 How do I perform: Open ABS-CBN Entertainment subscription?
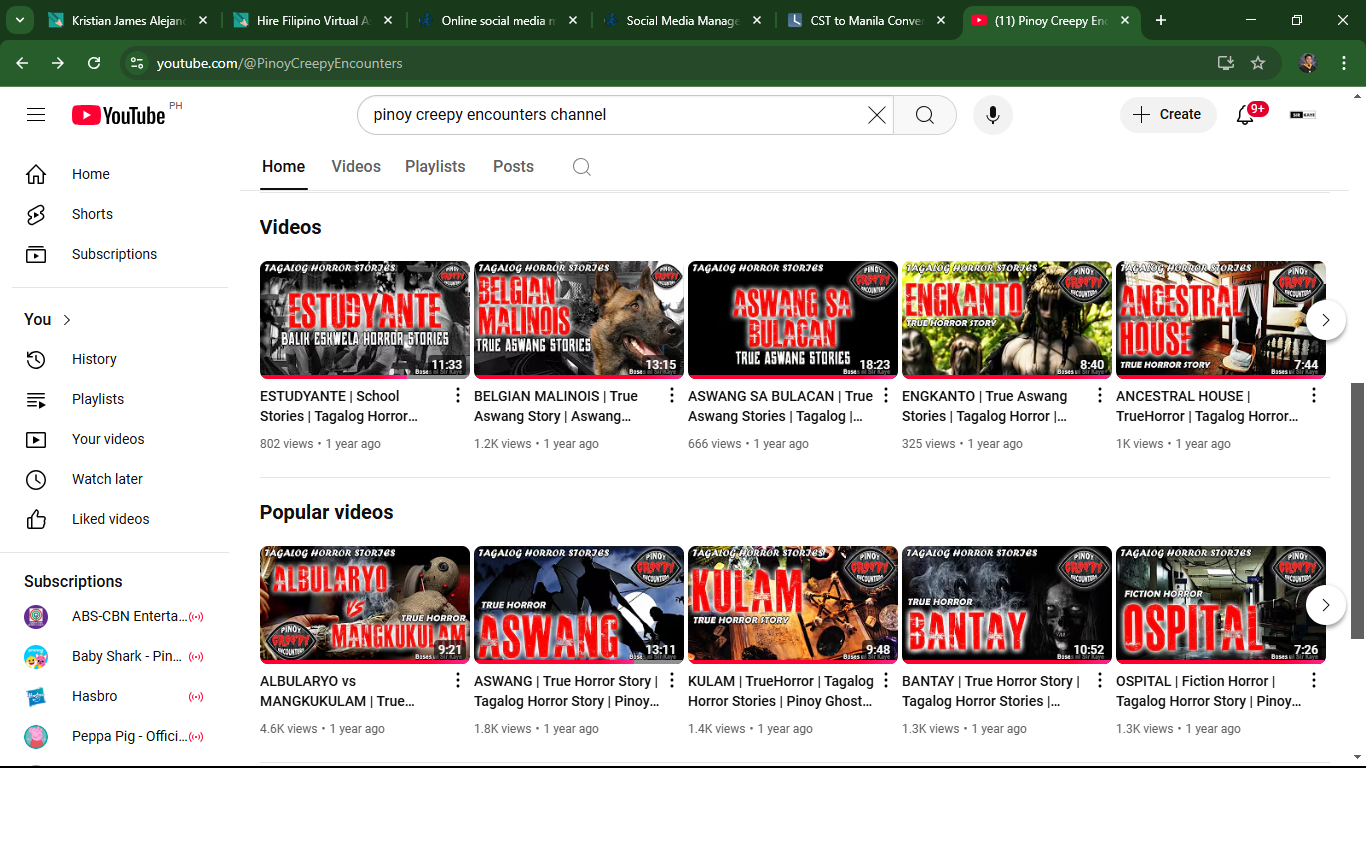pos(120,616)
